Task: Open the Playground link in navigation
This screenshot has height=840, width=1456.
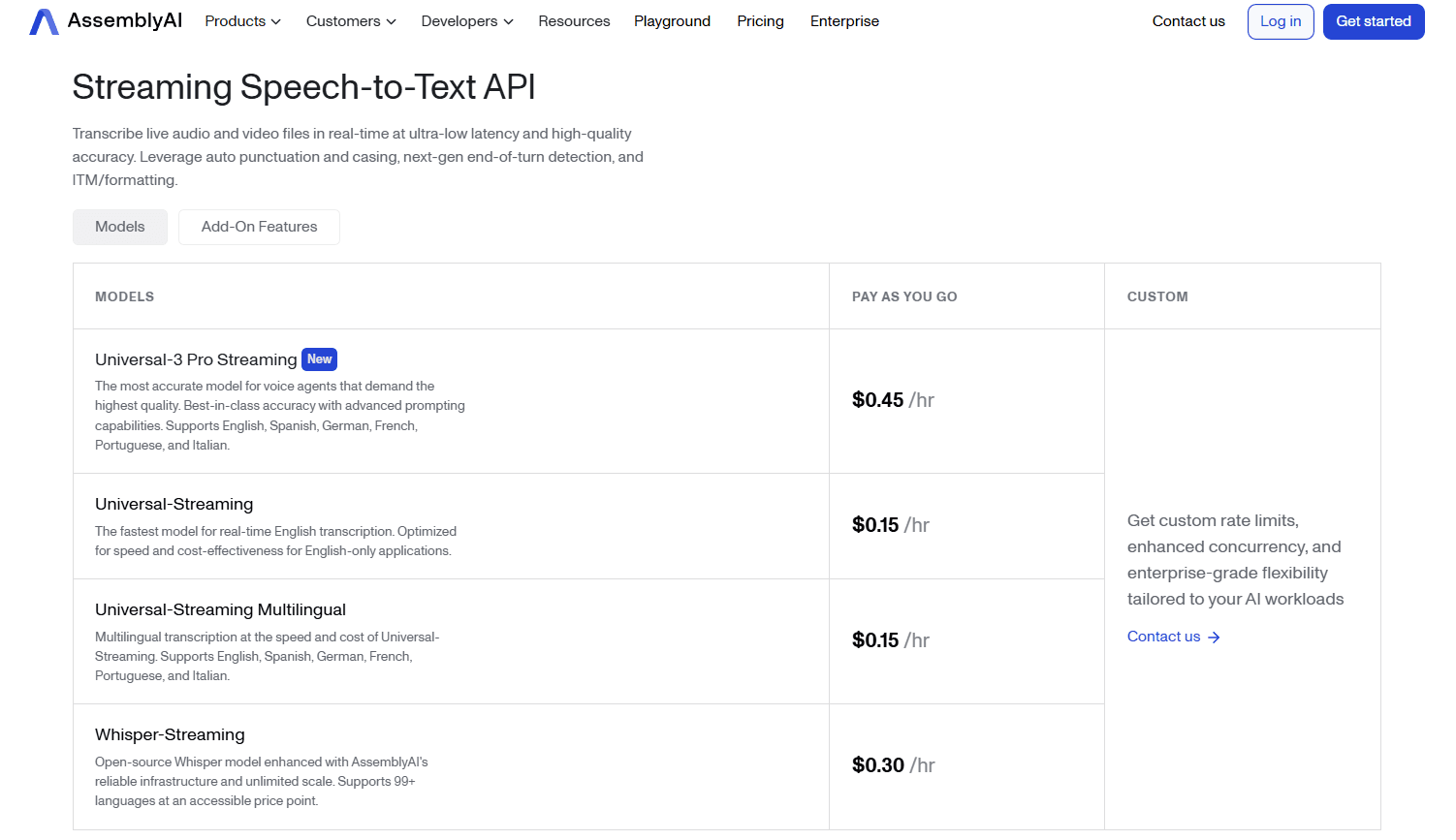Action: point(672,21)
